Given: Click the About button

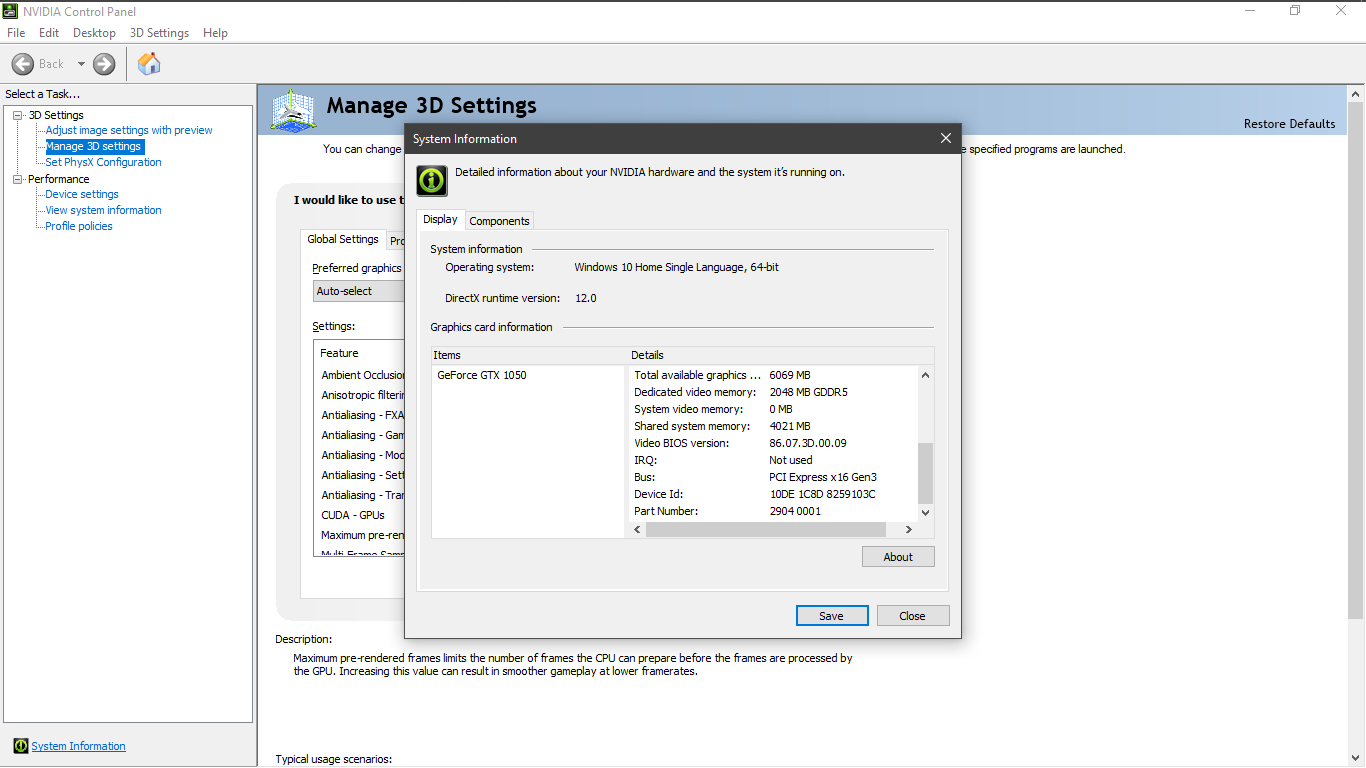Looking at the screenshot, I should [x=898, y=557].
